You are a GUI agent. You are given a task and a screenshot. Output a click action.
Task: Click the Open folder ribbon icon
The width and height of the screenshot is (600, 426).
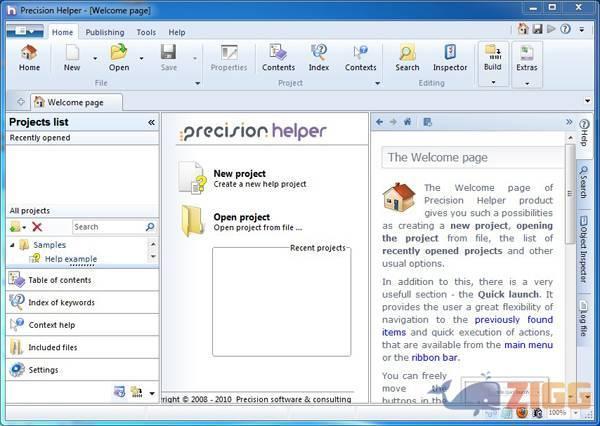[119, 52]
